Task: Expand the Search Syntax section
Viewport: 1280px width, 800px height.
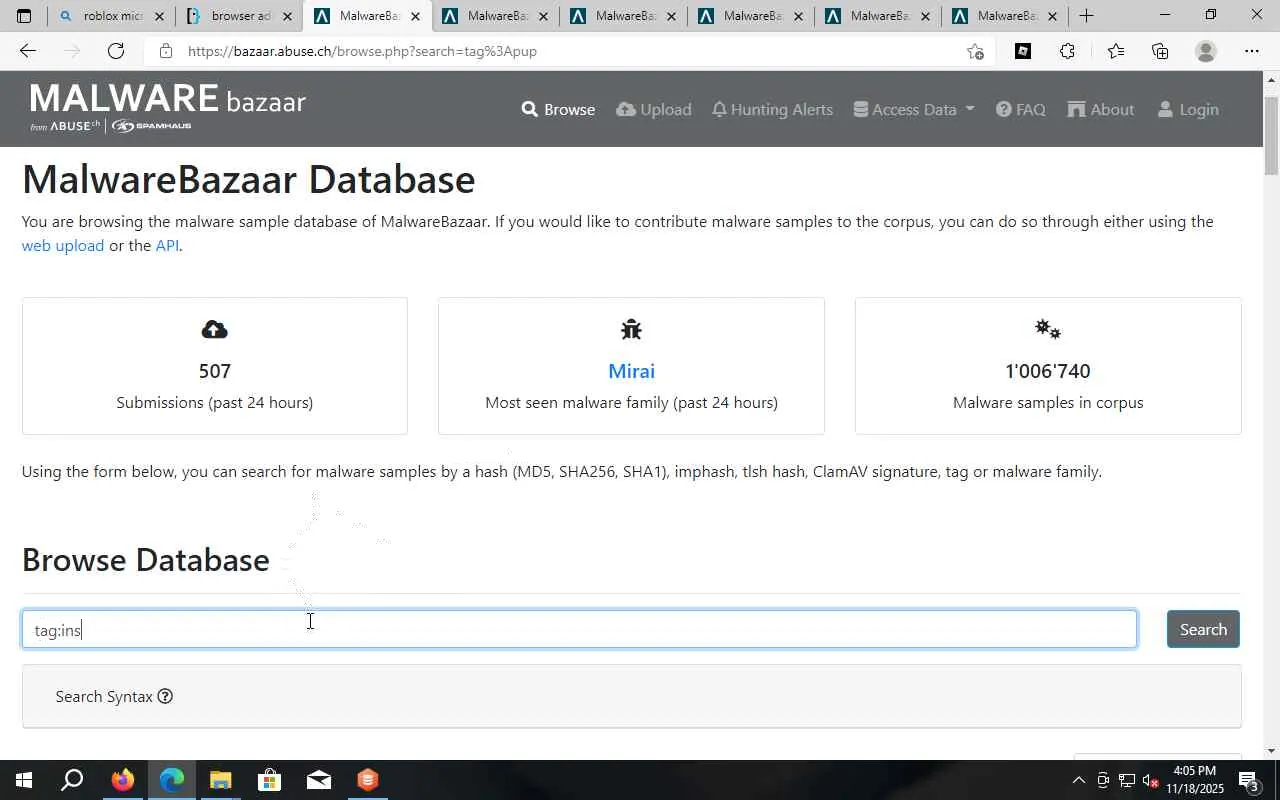Action: pyautogui.click(x=632, y=697)
